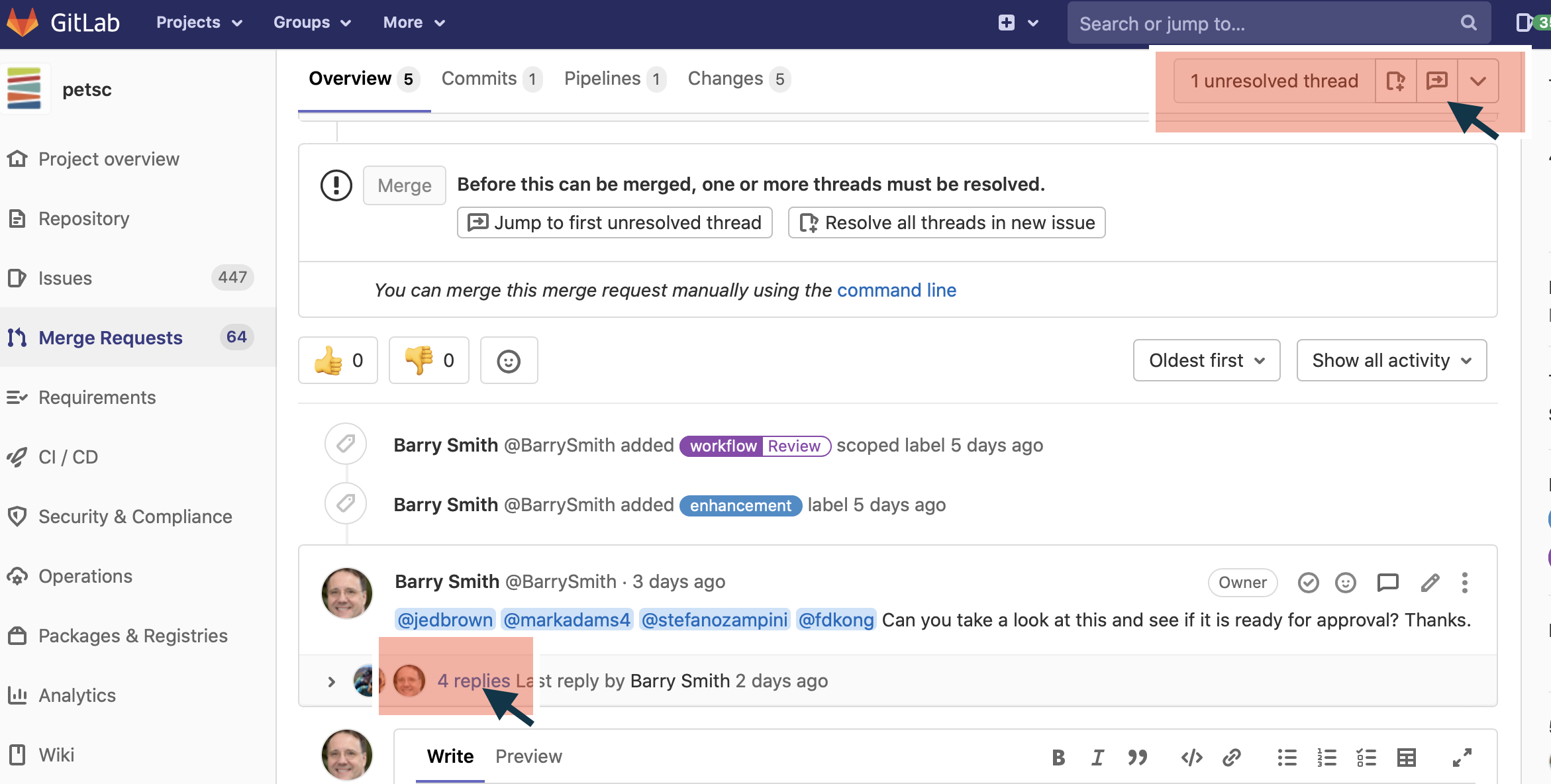
Task: Open the More menu
Action: pyautogui.click(x=413, y=23)
